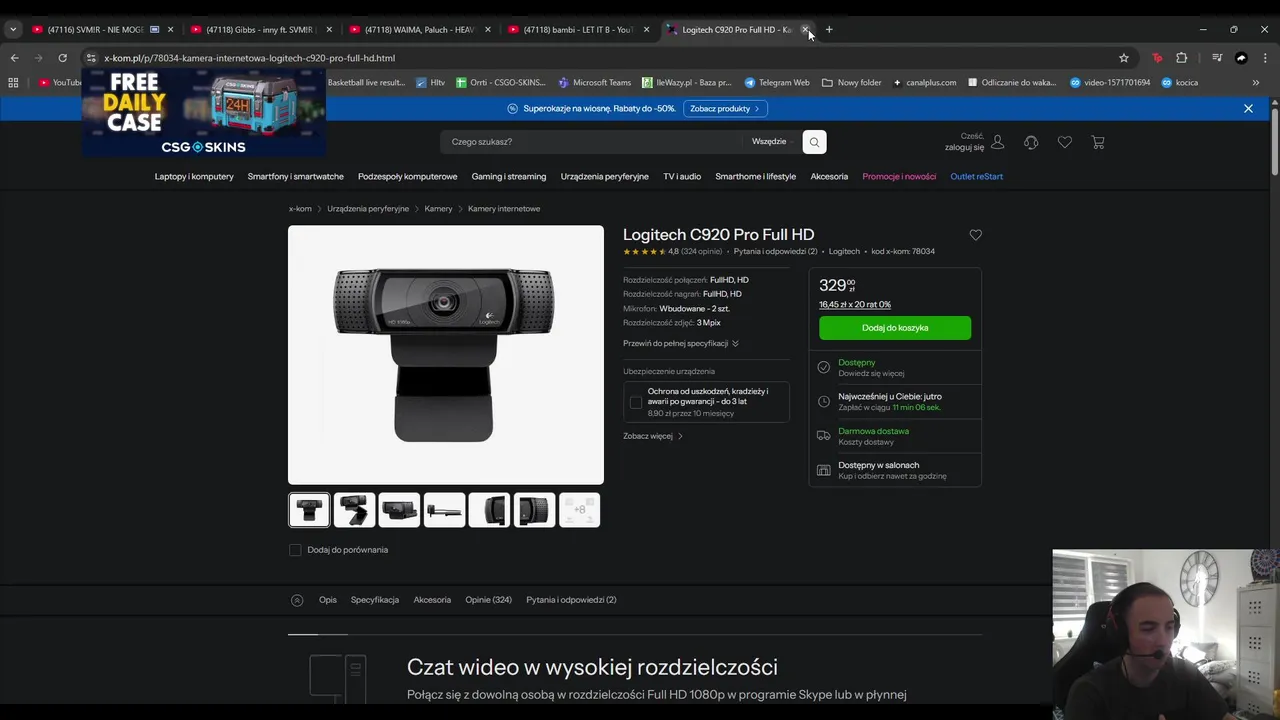The image size is (1280, 720).
Task: Select the webcam side-view fifth thumbnail
Action: point(489,510)
